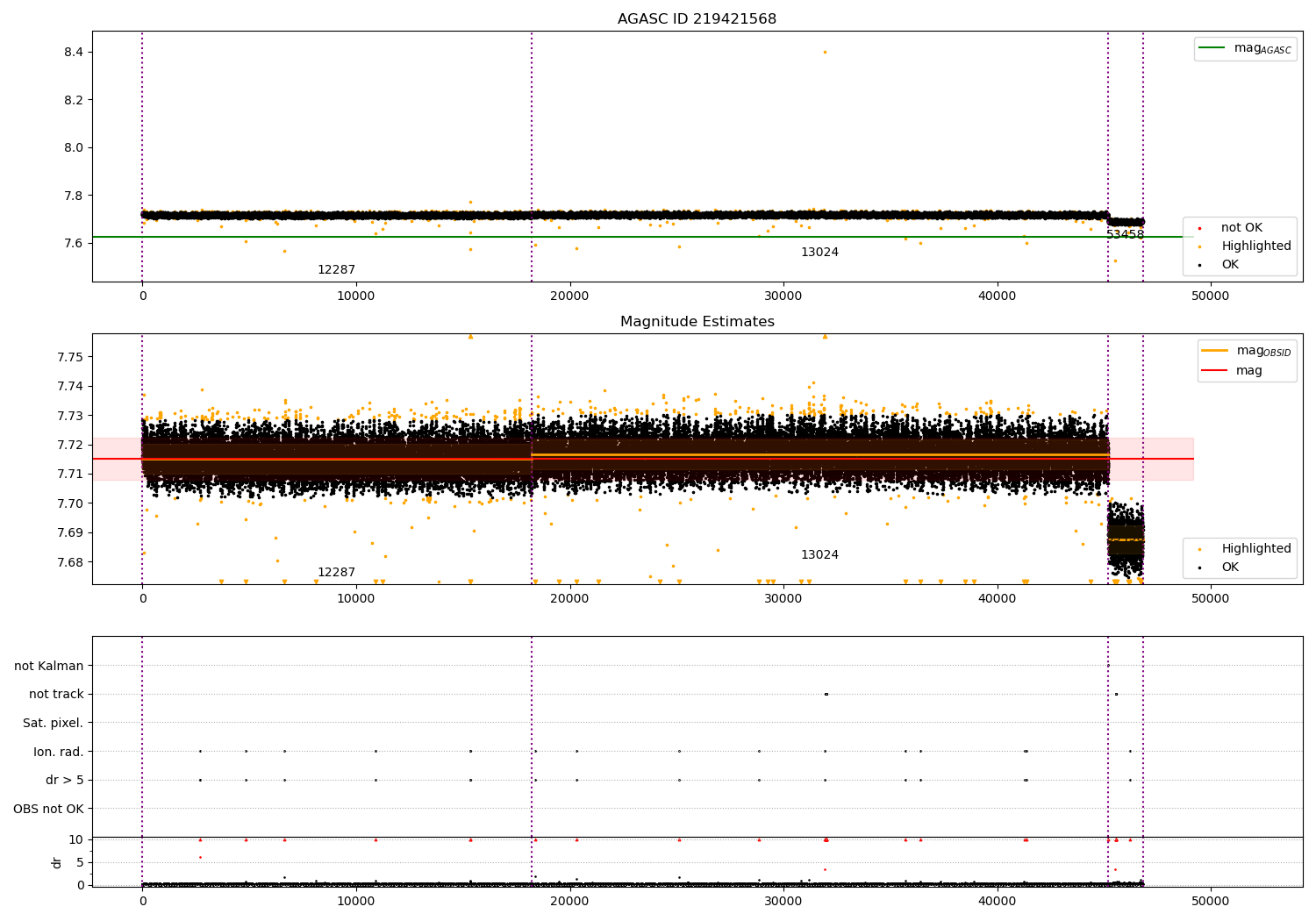1316x921 pixels.
Task: Click the 'not track' row label
Action: click(56, 695)
